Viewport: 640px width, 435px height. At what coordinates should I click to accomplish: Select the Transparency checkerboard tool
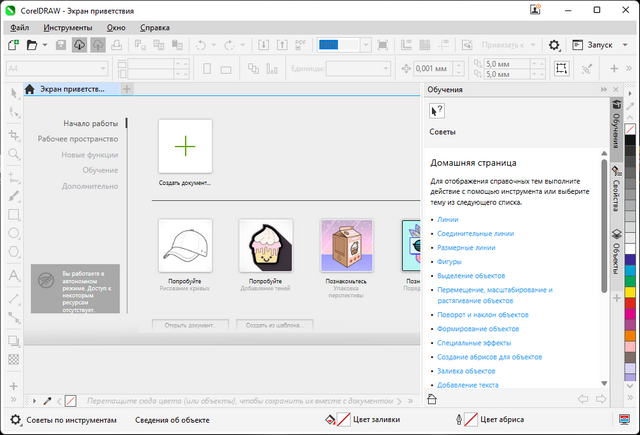click(x=14, y=359)
